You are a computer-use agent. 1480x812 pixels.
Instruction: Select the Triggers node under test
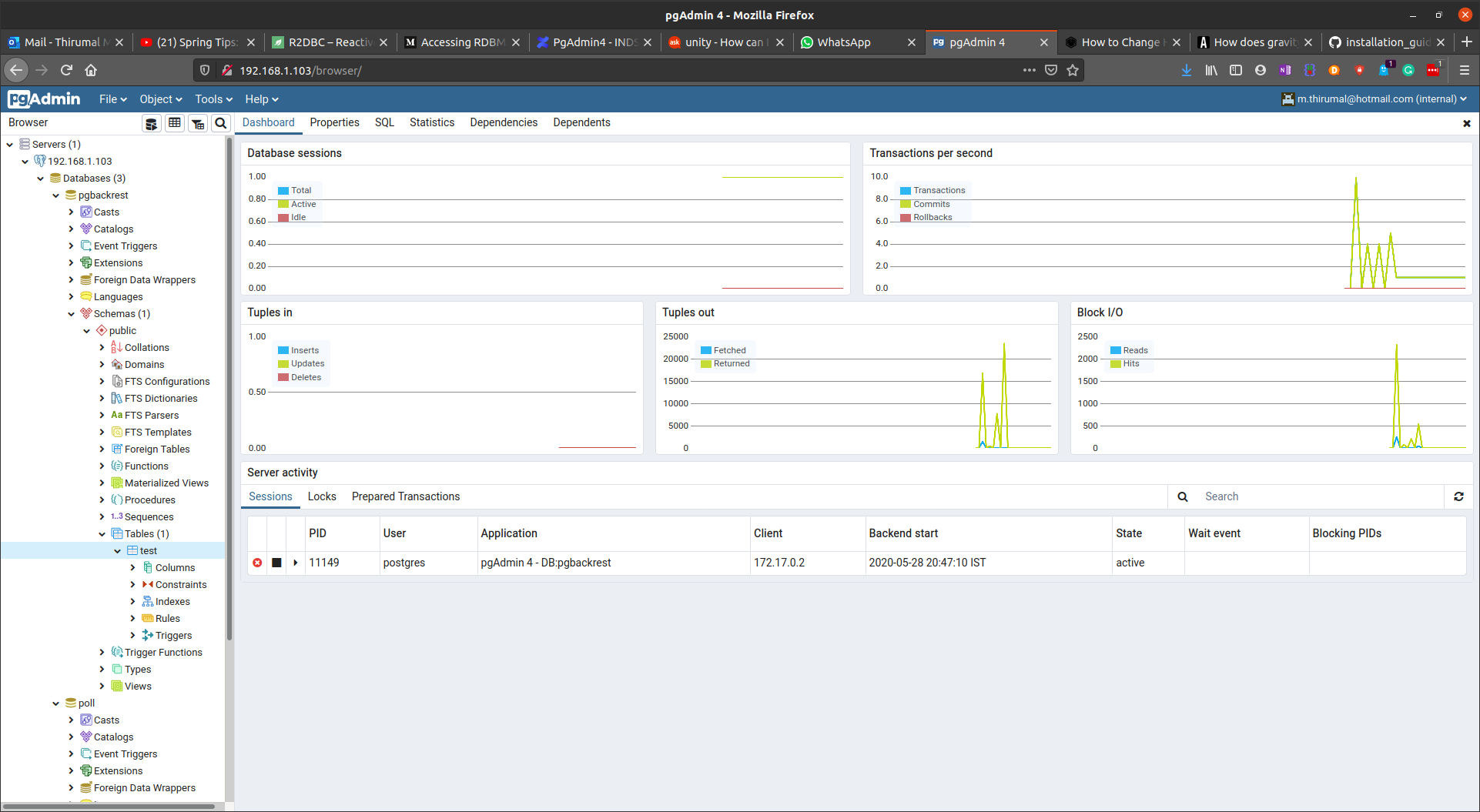coord(173,635)
